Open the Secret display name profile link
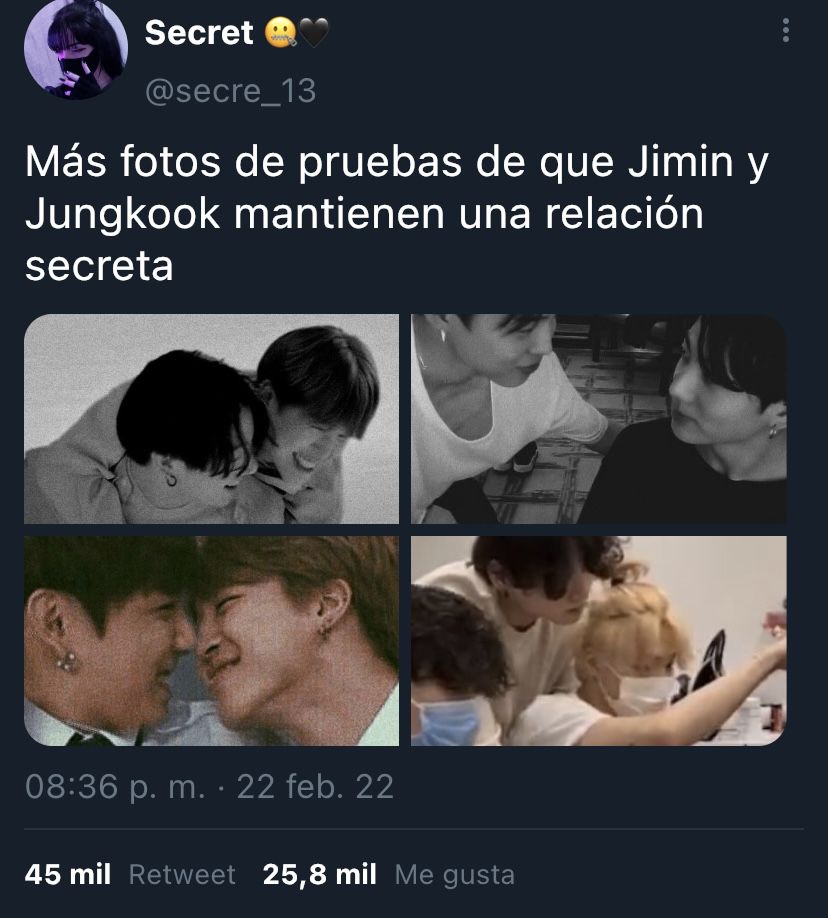Screen dimensions: 828x918 [199, 33]
